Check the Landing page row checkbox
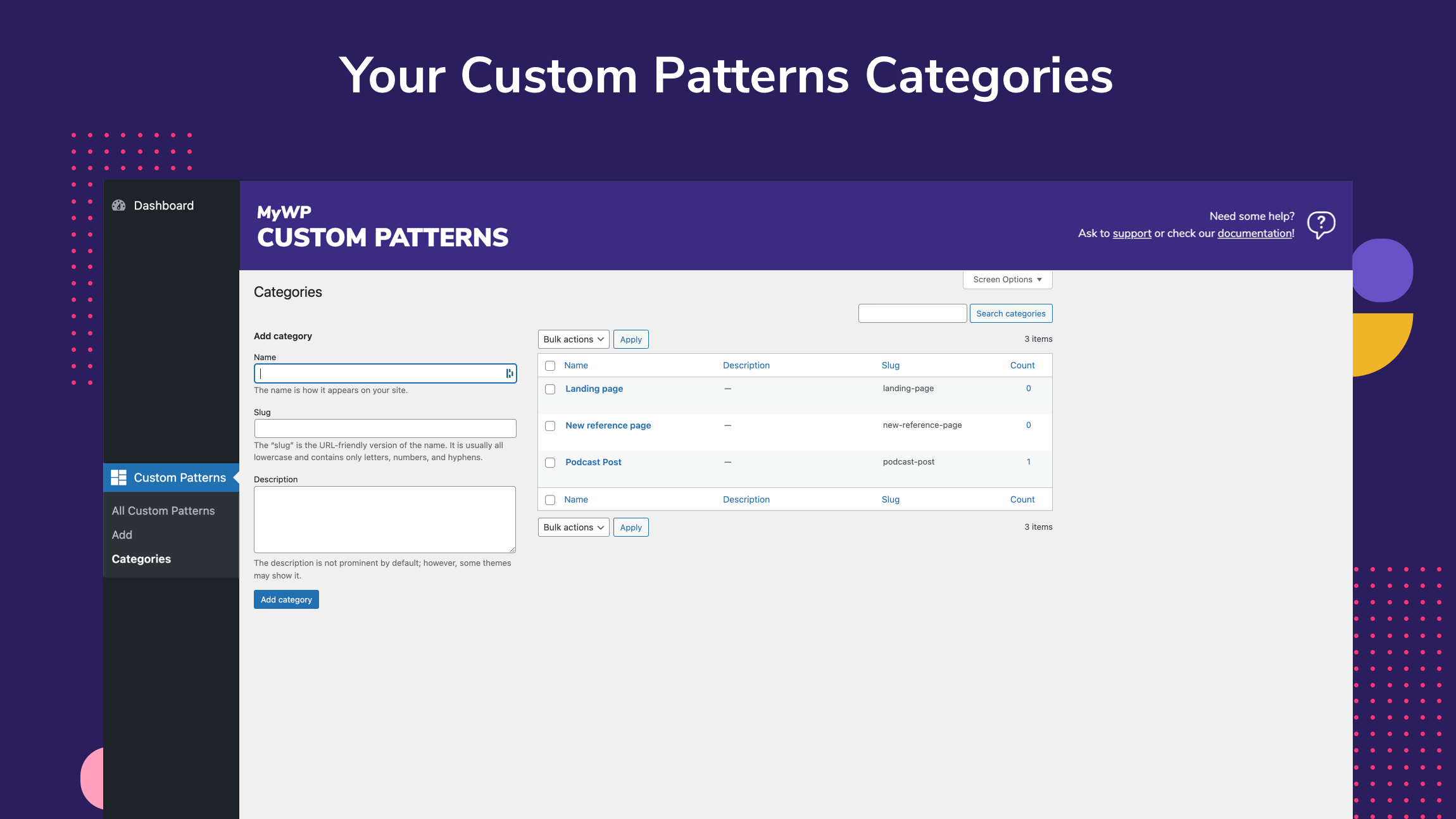The image size is (1456, 819). pos(550,389)
